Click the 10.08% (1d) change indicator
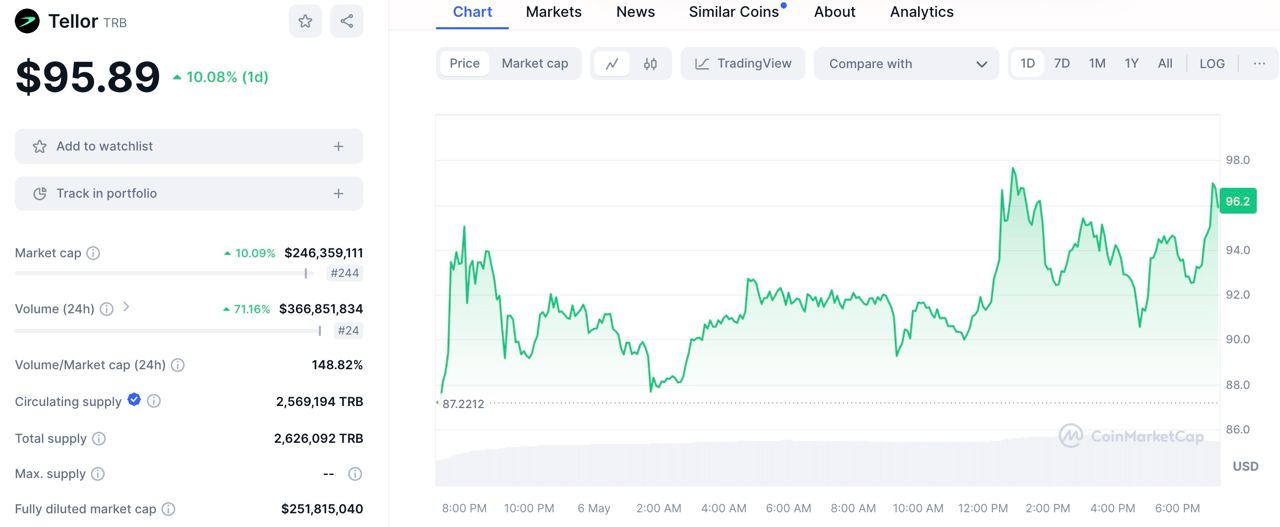This screenshot has height=527, width=1280. click(220, 77)
